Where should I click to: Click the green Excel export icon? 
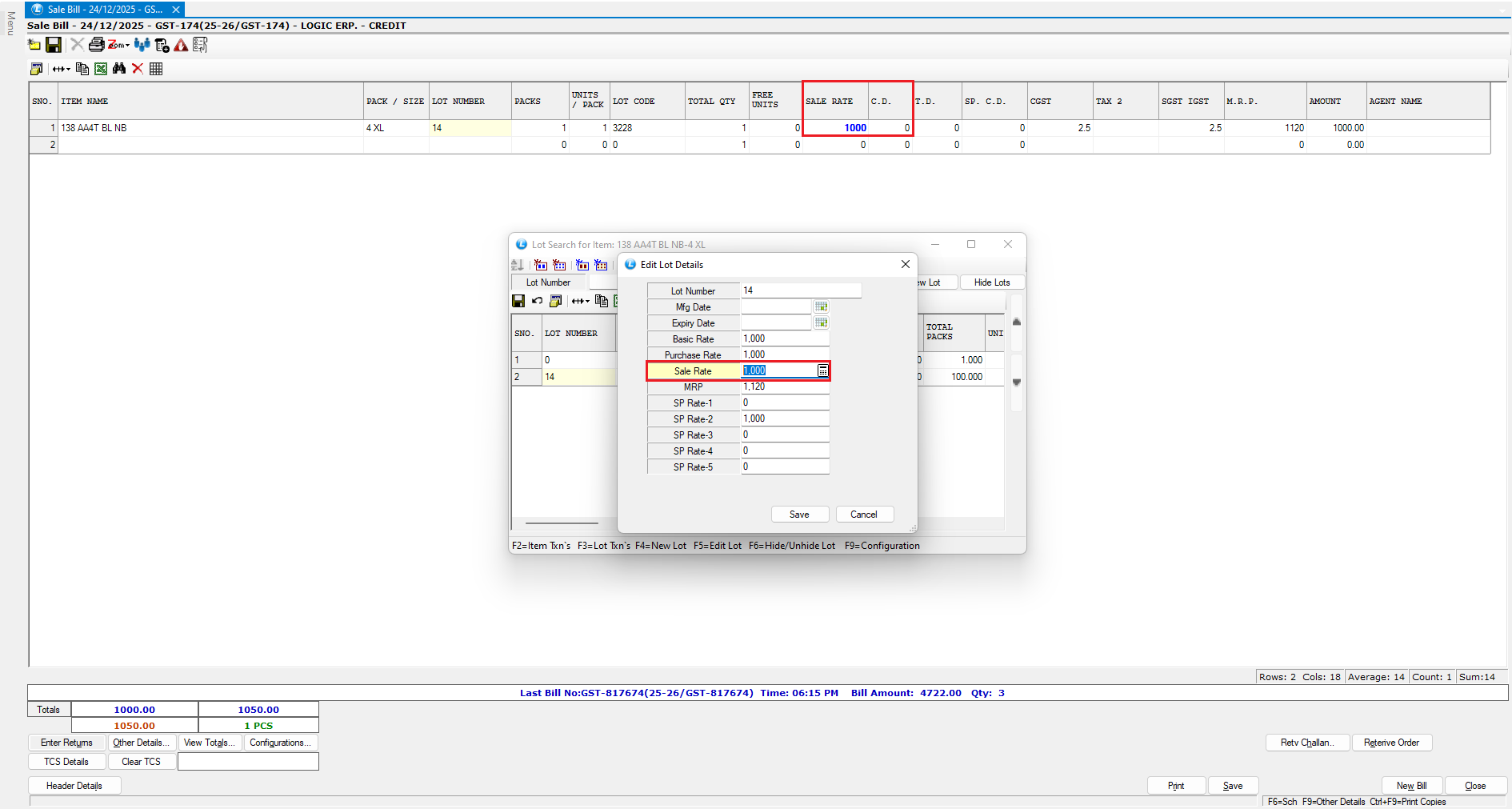(x=101, y=69)
